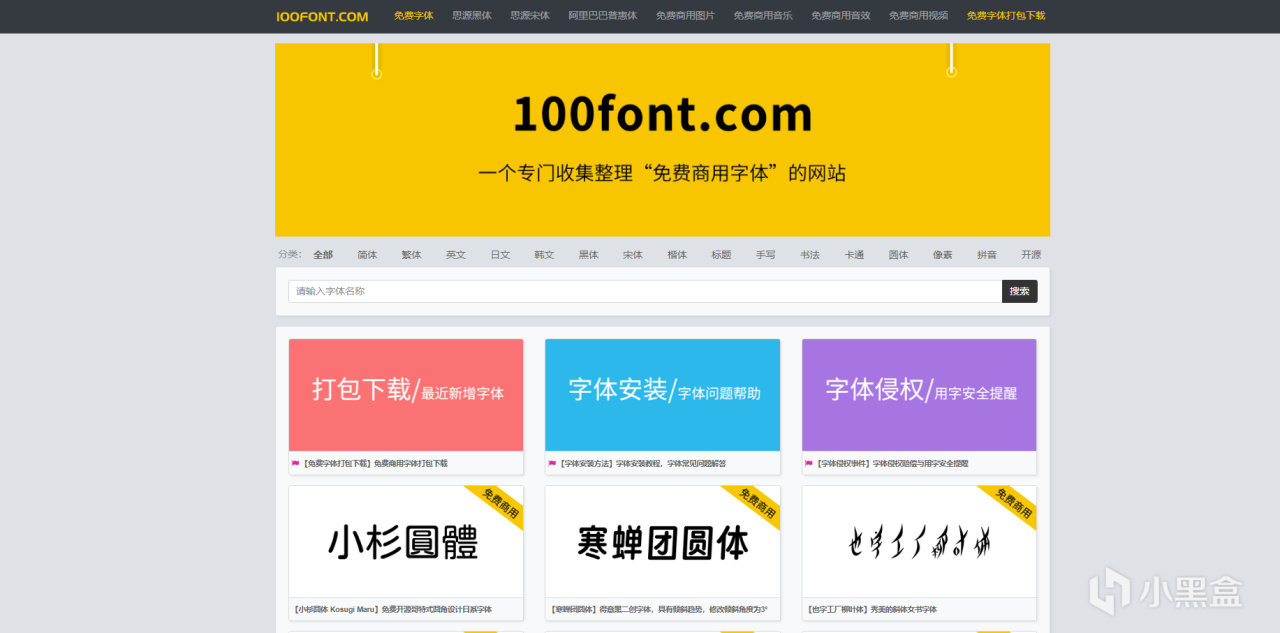
Task: Open the 思源黑体 nav item
Action: tap(471, 16)
